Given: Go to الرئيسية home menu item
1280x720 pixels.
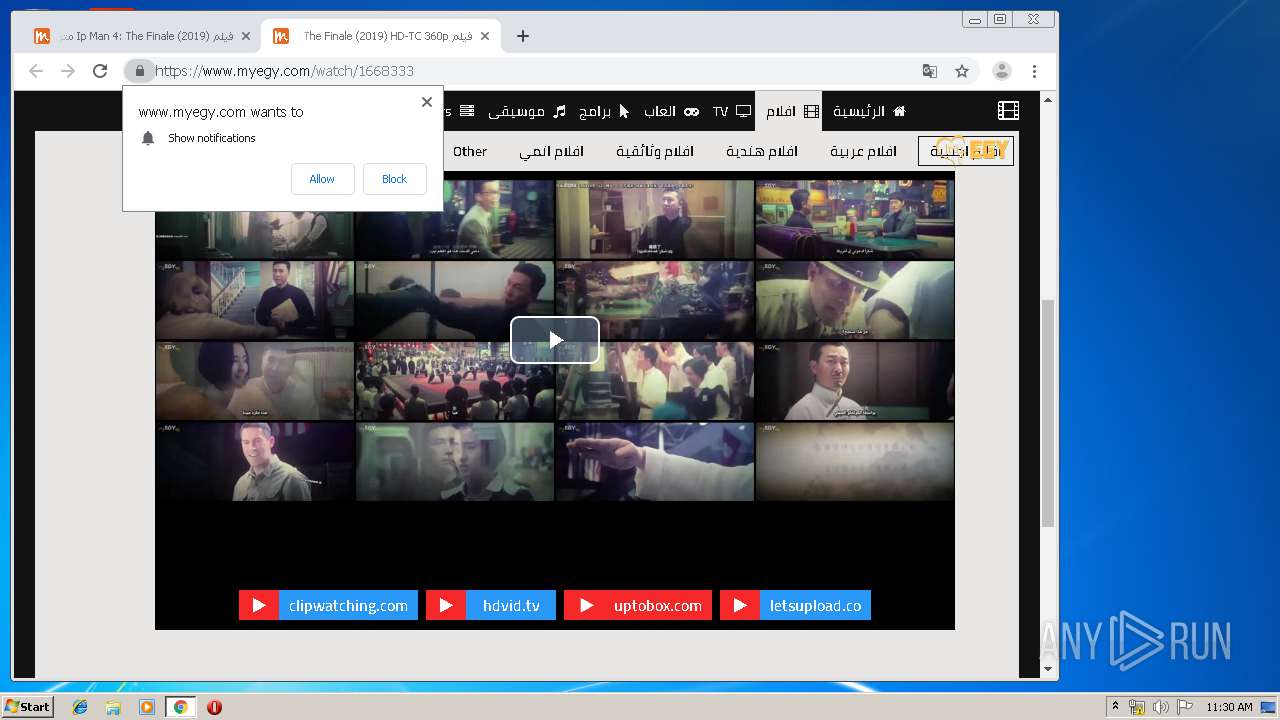Looking at the screenshot, I should [x=870, y=111].
